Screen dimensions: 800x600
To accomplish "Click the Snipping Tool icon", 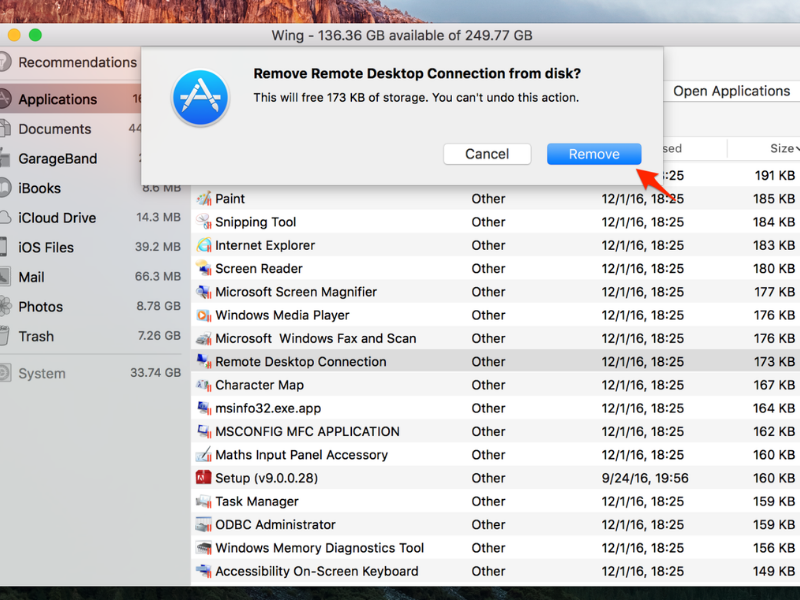I will [x=204, y=222].
